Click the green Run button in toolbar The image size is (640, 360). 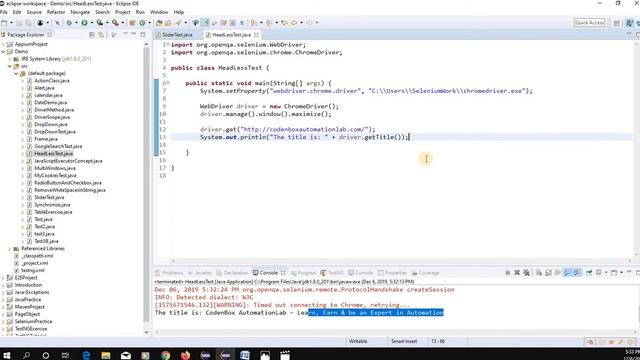(84, 23)
